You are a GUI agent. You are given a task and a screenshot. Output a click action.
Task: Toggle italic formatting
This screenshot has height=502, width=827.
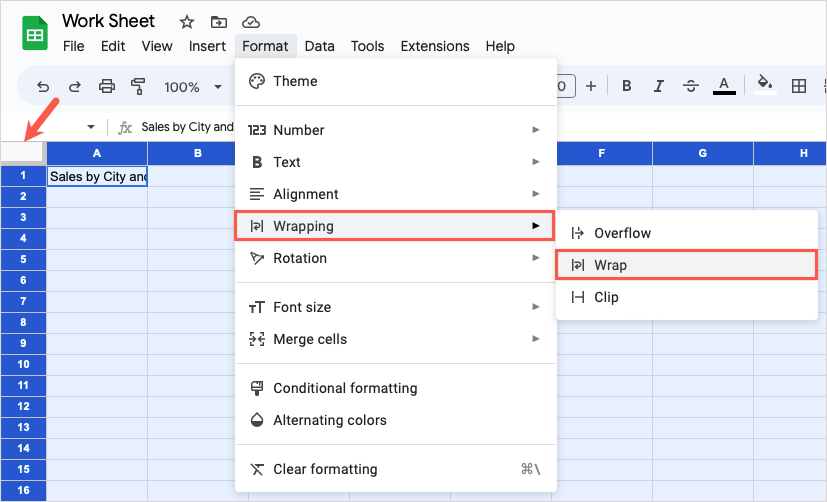pos(659,86)
